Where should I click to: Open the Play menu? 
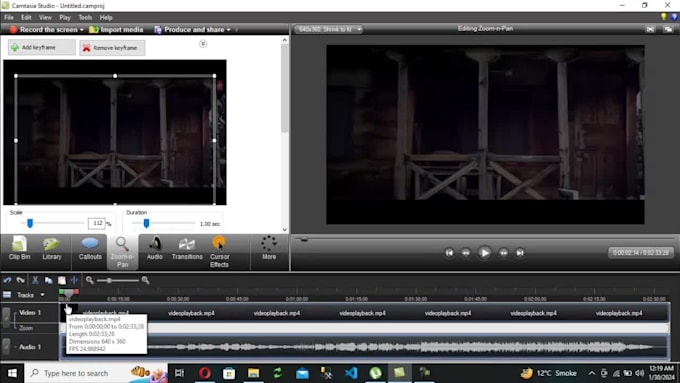(x=65, y=17)
